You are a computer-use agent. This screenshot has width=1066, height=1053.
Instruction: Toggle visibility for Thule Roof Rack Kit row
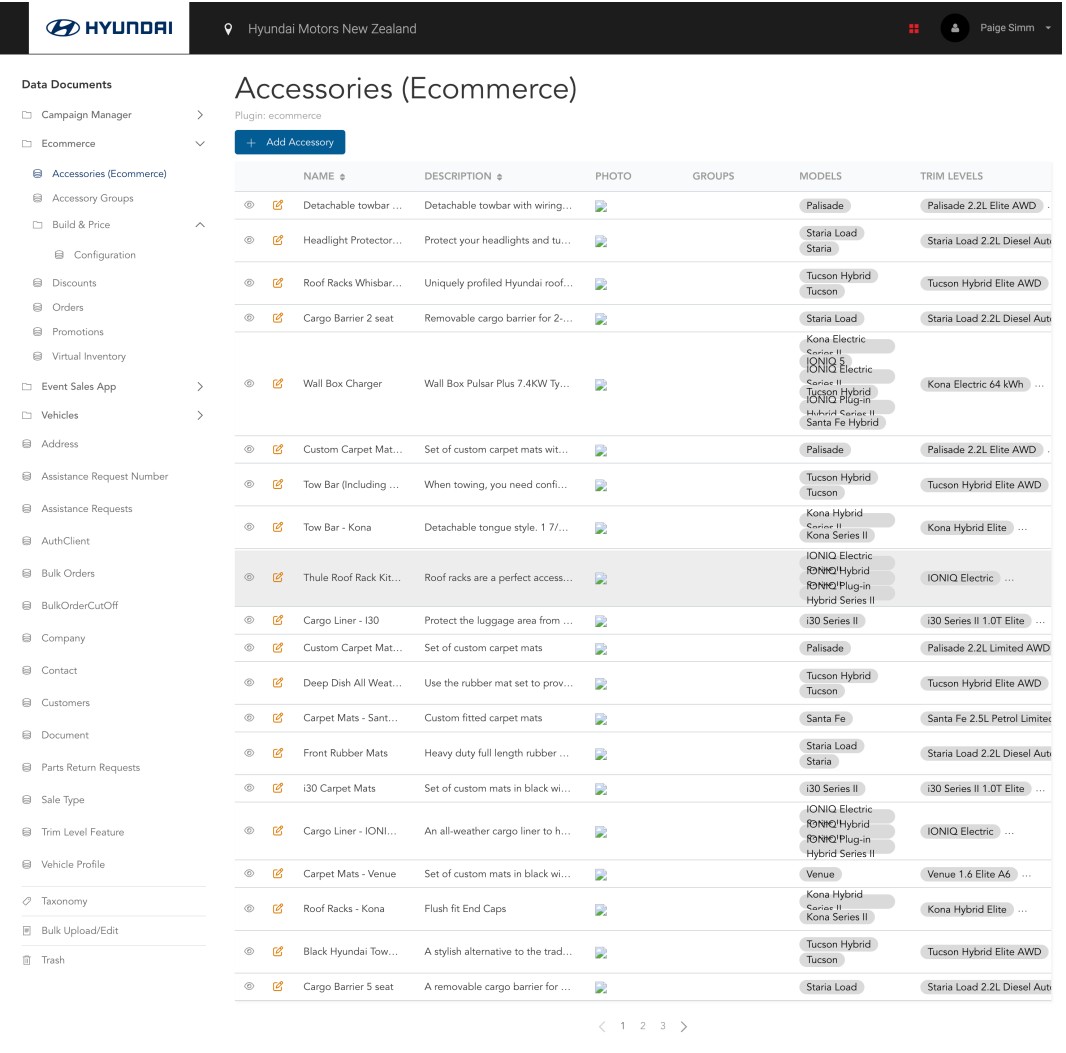click(249, 576)
